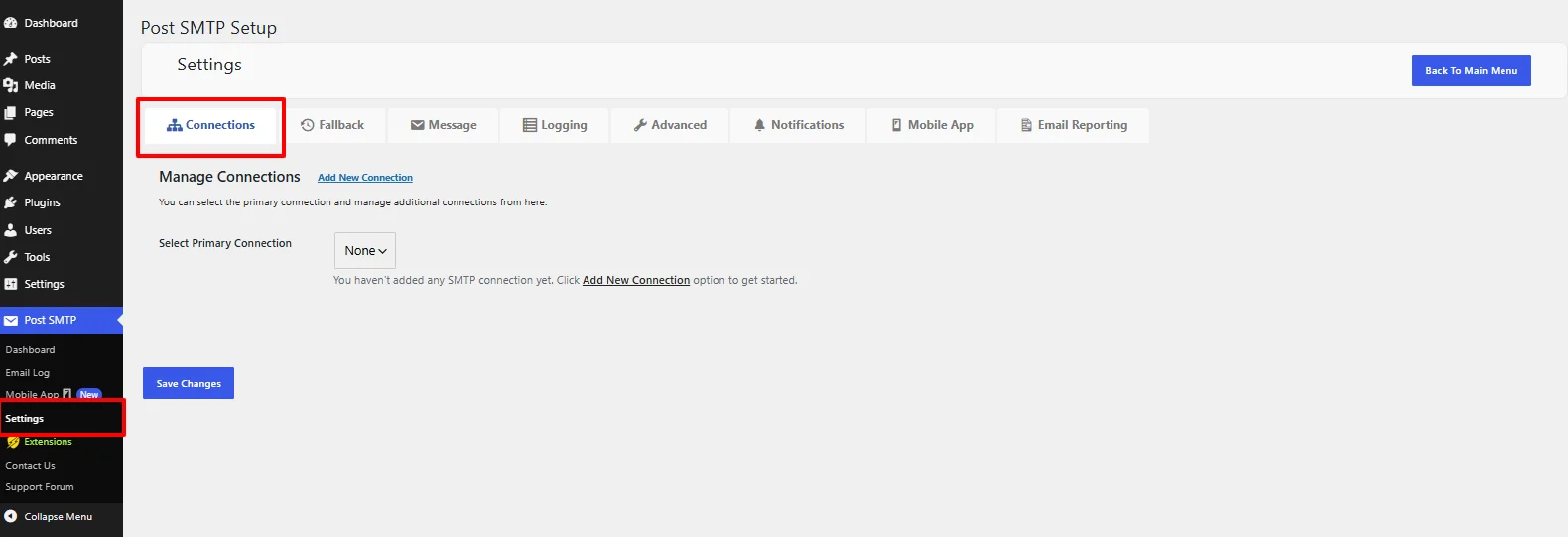
Task: Click the Fallback history clock icon
Action: pyautogui.click(x=308, y=125)
